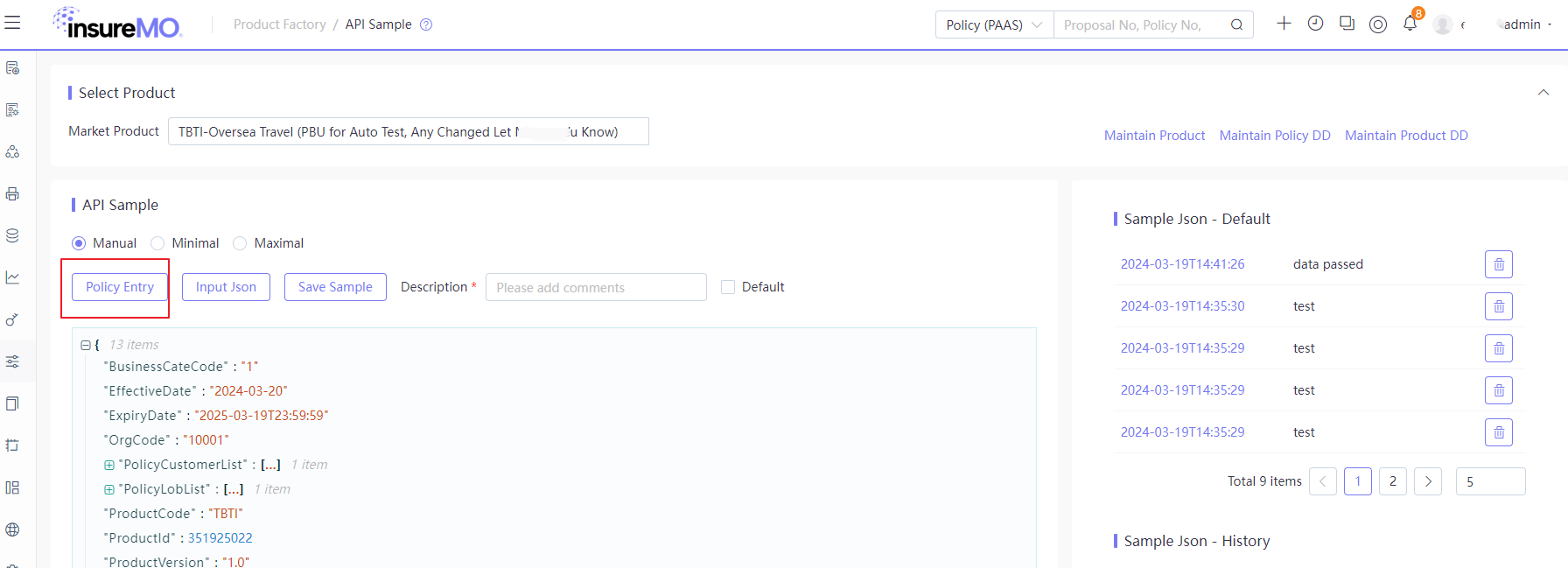Open the sidebar printer icon
The width and height of the screenshot is (1568, 568).
click(12, 193)
